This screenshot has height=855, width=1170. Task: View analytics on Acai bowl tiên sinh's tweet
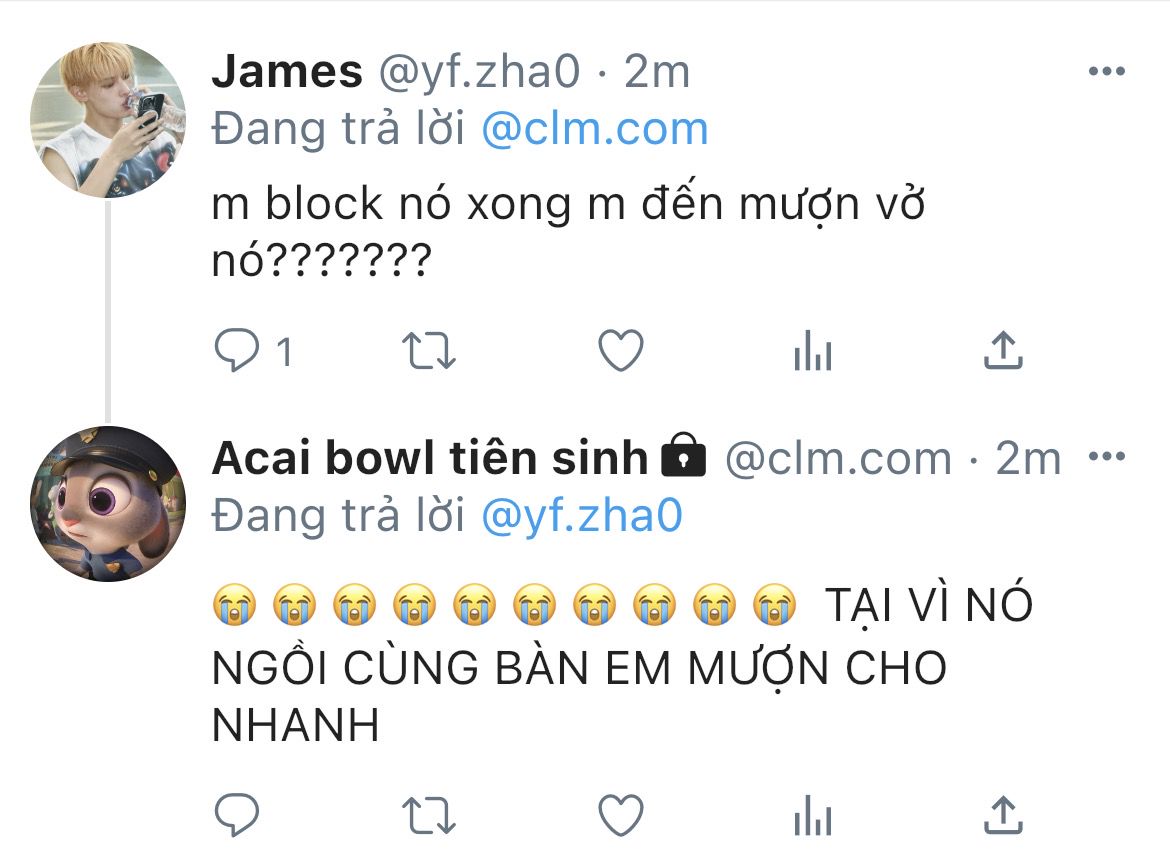coord(813,815)
